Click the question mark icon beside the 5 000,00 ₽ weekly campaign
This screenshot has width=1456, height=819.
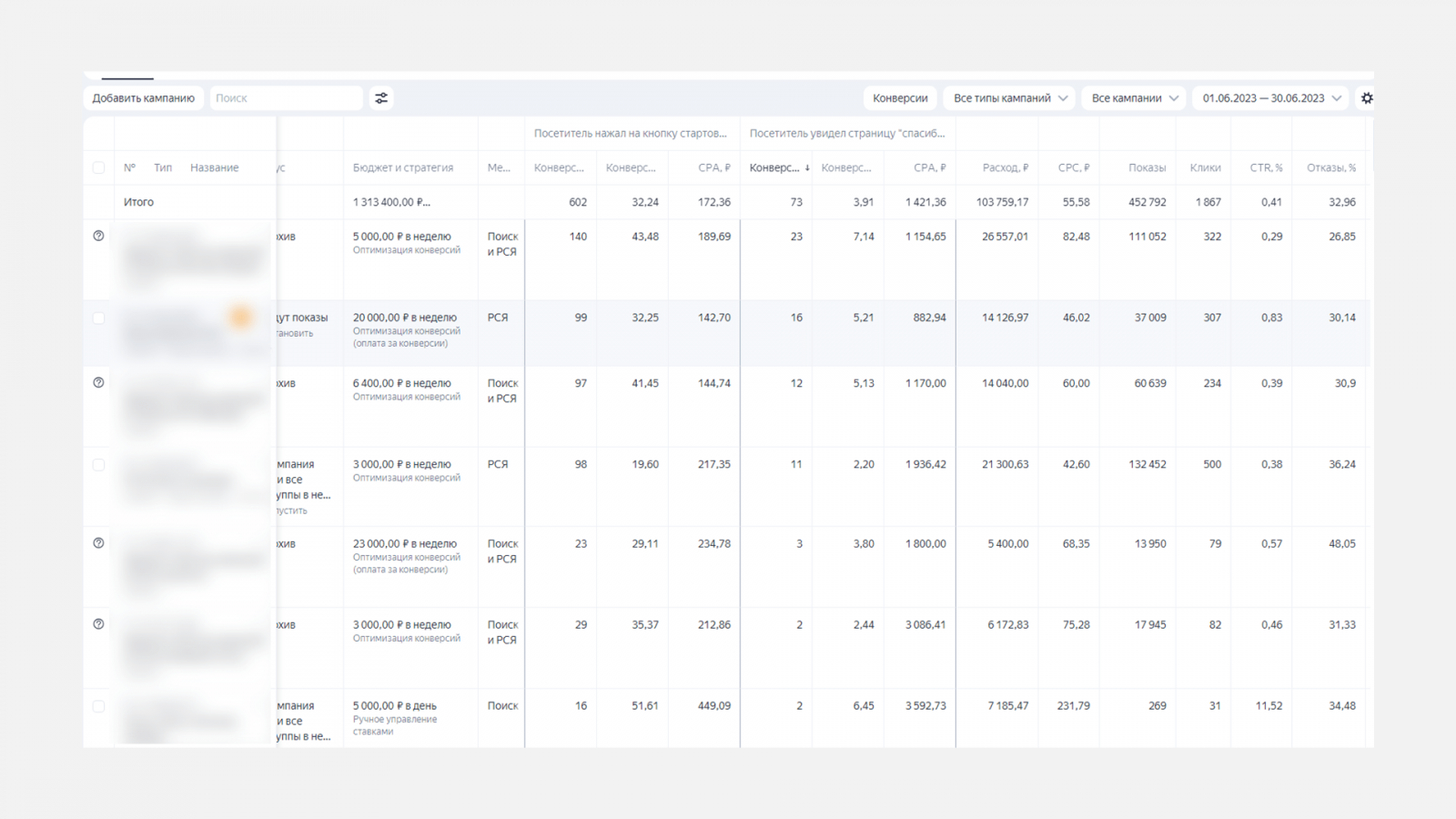pos(99,236)
